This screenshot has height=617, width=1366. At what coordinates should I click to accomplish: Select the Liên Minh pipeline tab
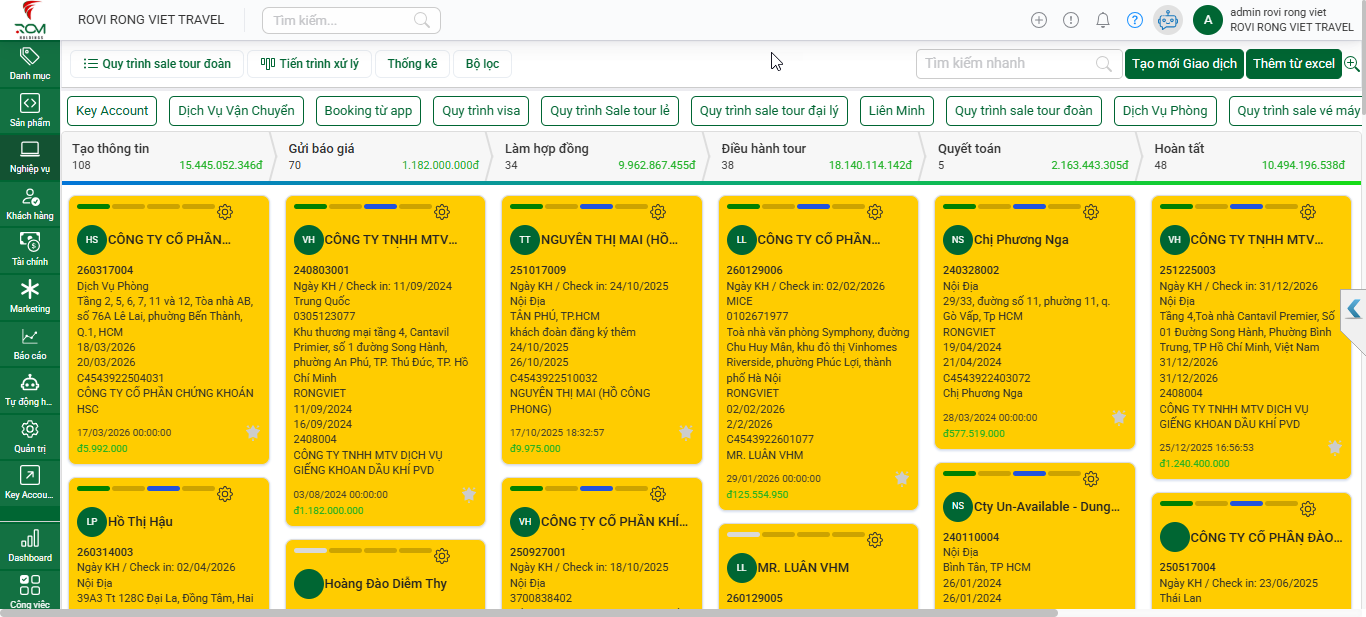pos(897,111)
